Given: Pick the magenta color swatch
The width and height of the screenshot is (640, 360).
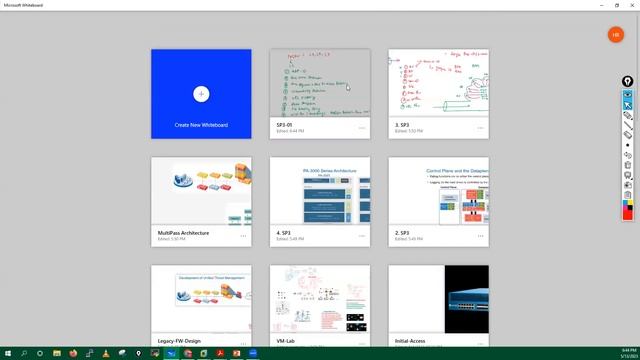Looking at the screenshot, I should 625,208.
